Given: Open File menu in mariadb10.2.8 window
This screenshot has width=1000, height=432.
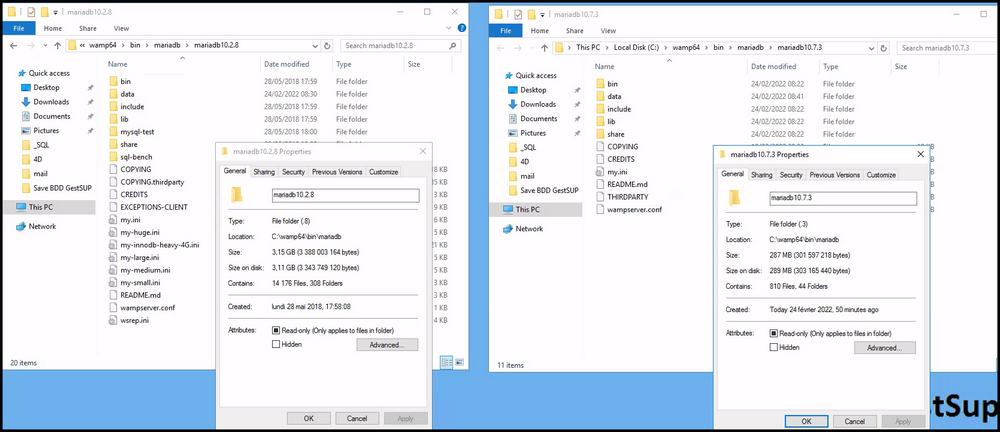Looking at the screenshot, I should (x=18, y=28).
